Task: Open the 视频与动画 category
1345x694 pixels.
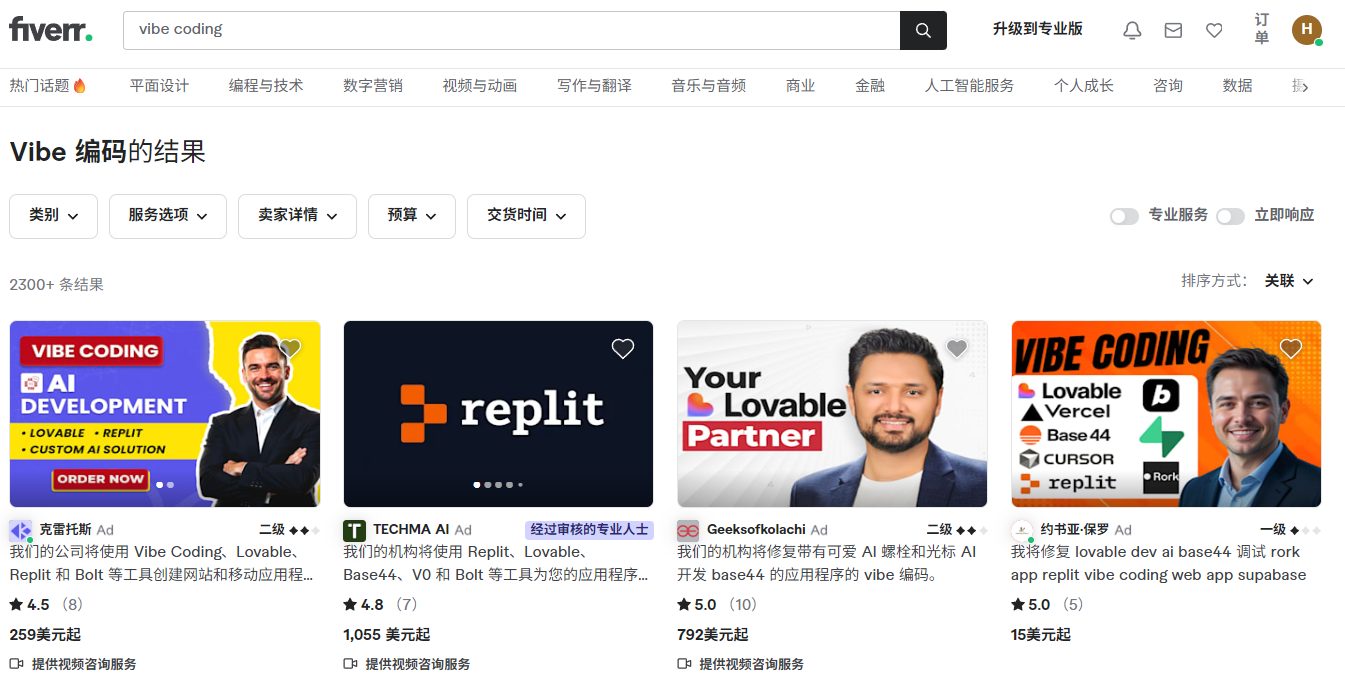Action: click(480, 86)
